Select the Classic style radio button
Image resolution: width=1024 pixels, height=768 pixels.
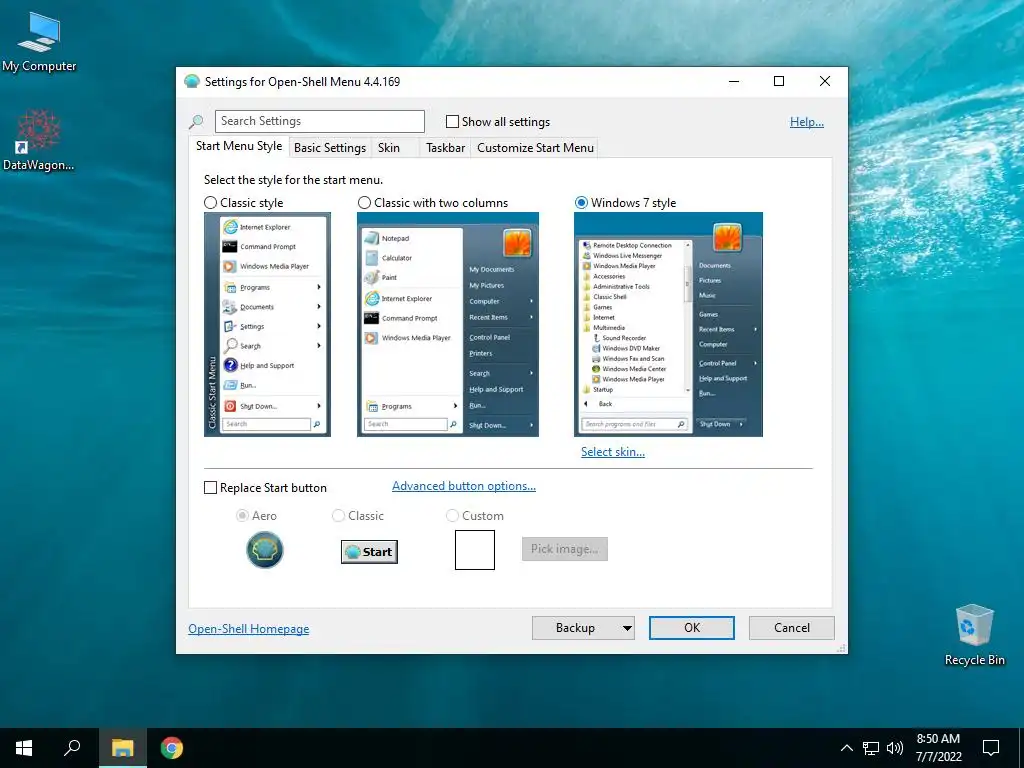pyautogui.click(x=210, y=203)
